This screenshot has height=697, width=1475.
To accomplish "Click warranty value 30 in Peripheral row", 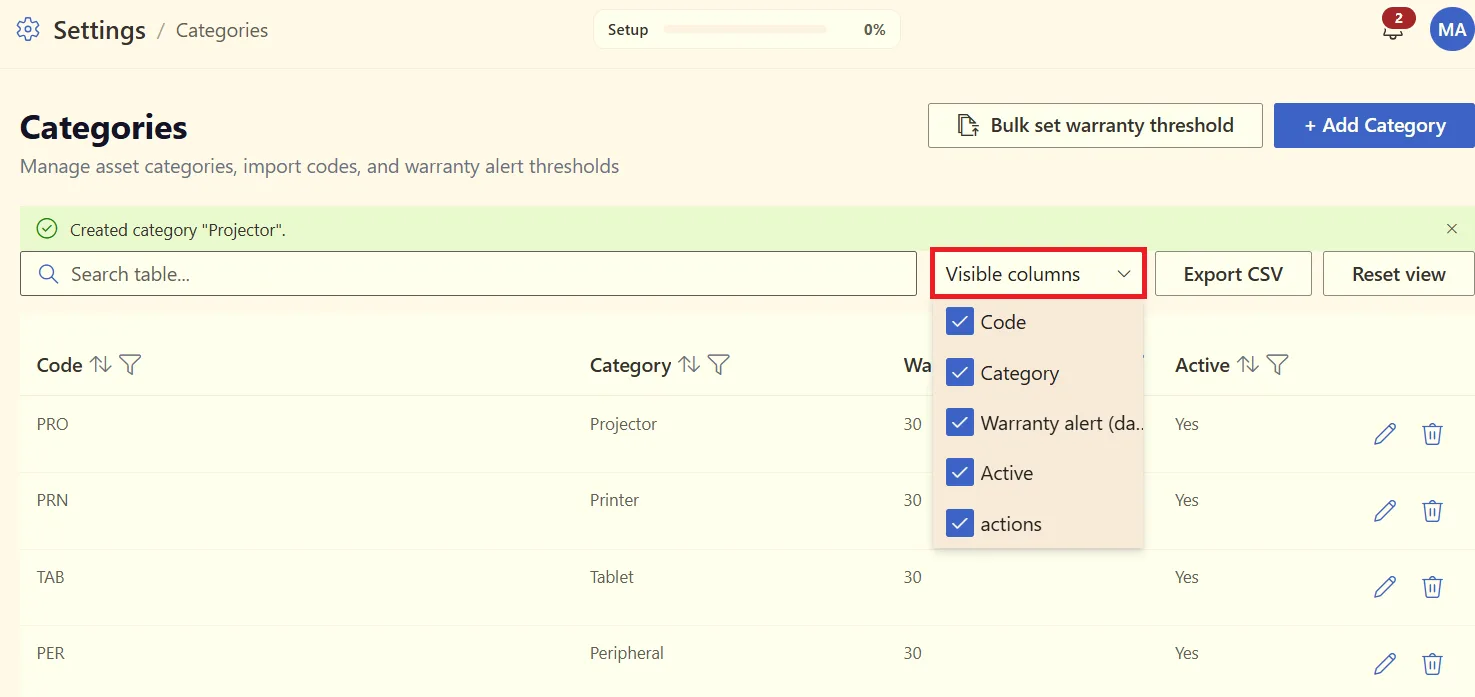I will [x=912, y=653].
